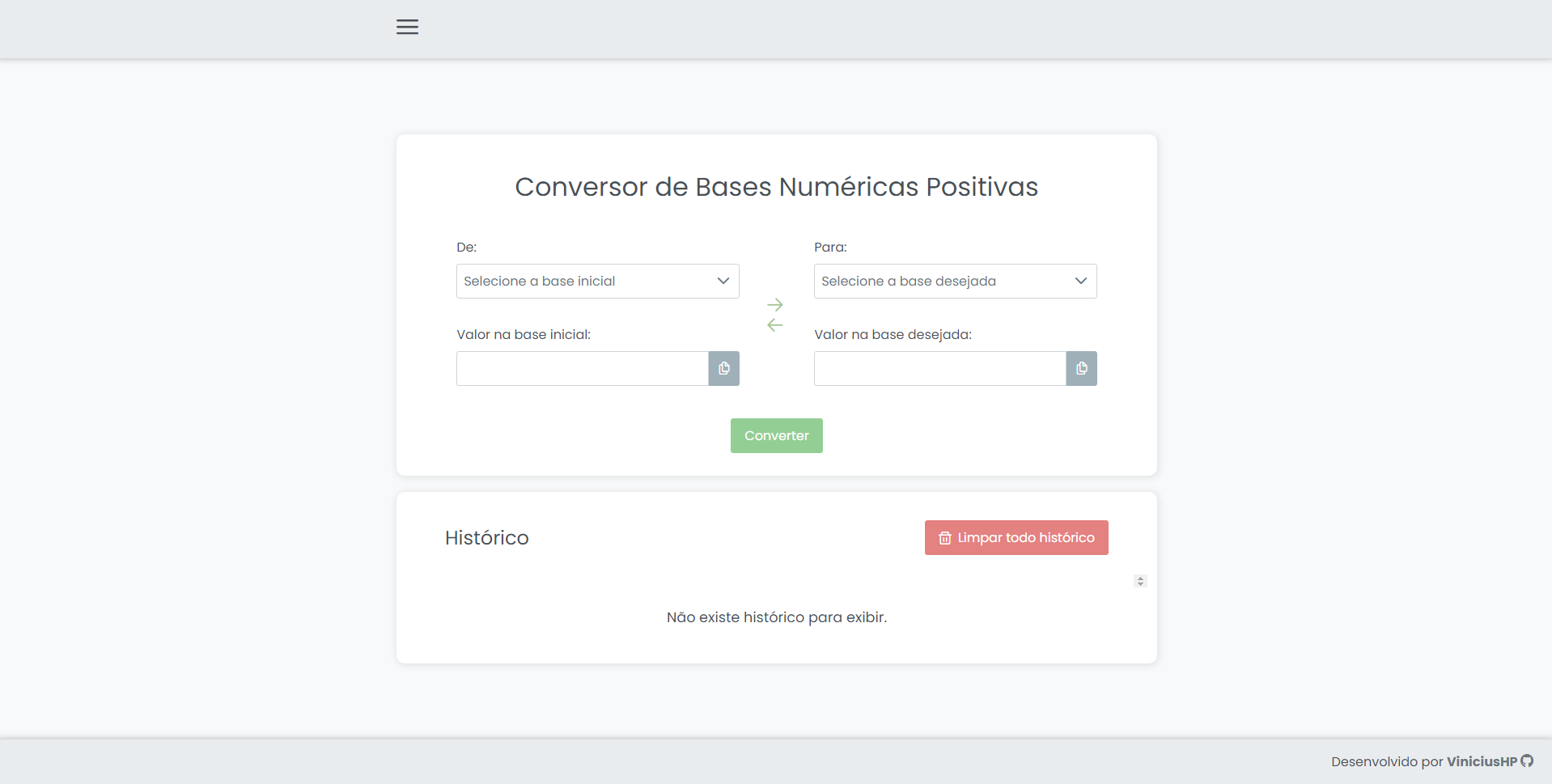Click the 'ViniciusHP' link in the footer
This screenshot has width=1552, height=784.
[x=1483, y=761]
